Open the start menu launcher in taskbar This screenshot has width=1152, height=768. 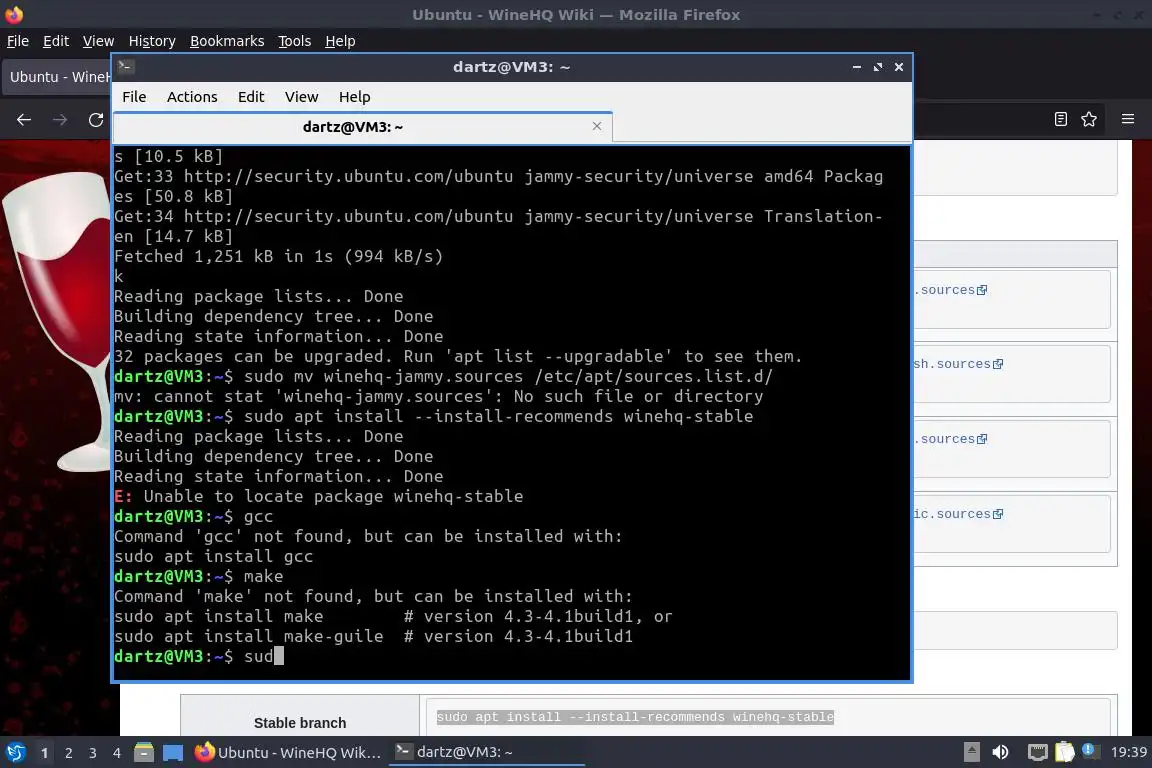tap(15, 753)
